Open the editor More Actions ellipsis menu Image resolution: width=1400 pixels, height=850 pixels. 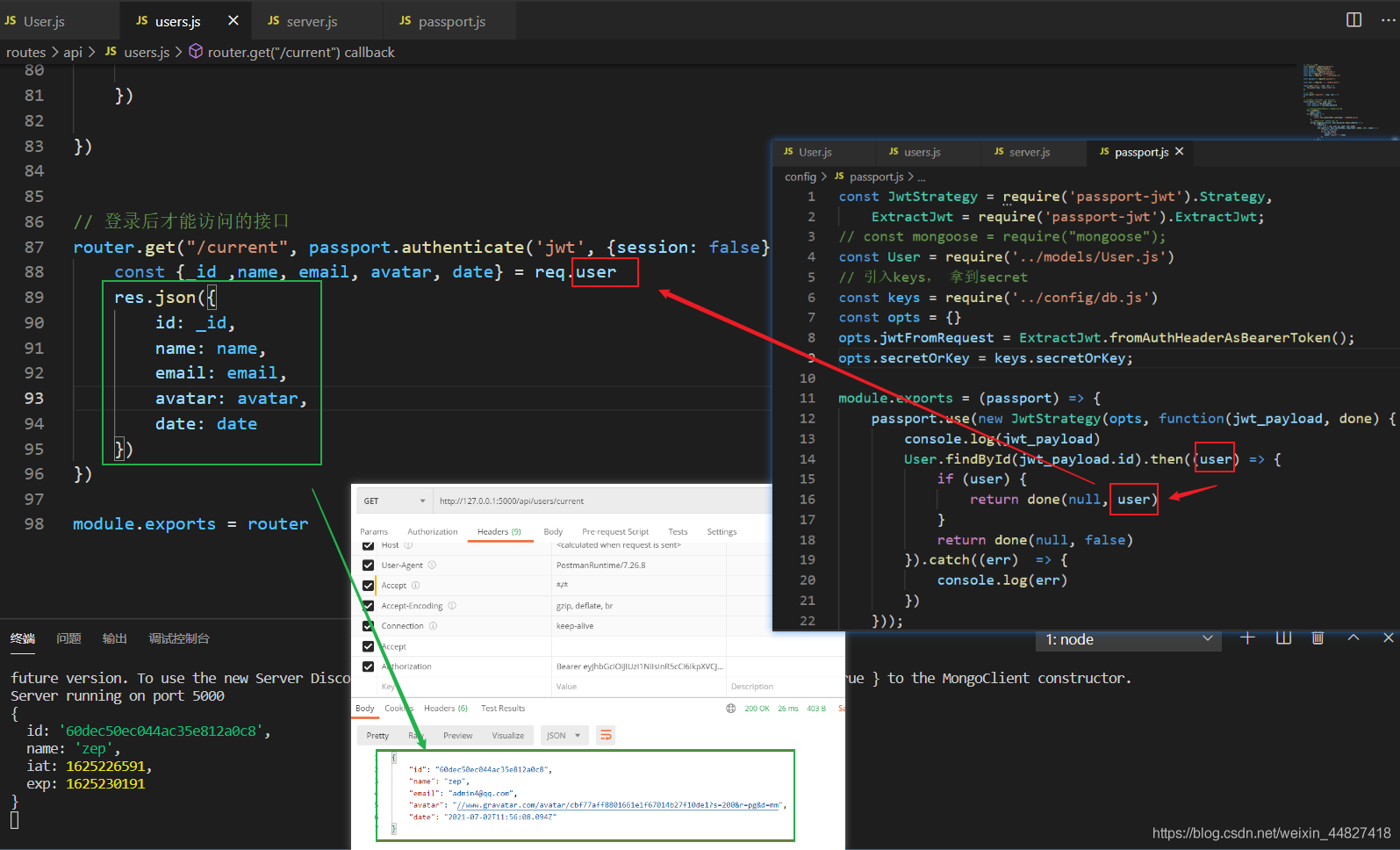1388,19
